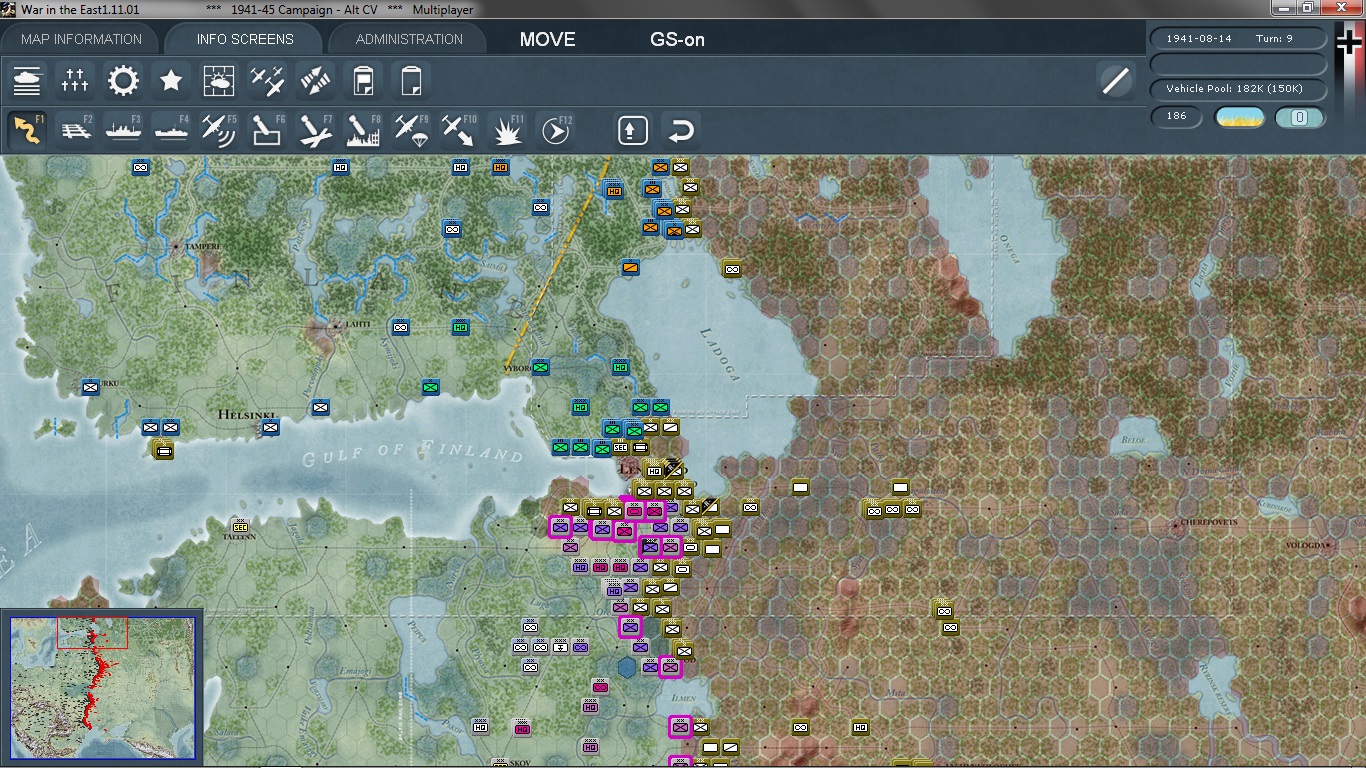Click the 186 admin points counter
This screenshot has width=1366, height=768.
(1177, 116)
